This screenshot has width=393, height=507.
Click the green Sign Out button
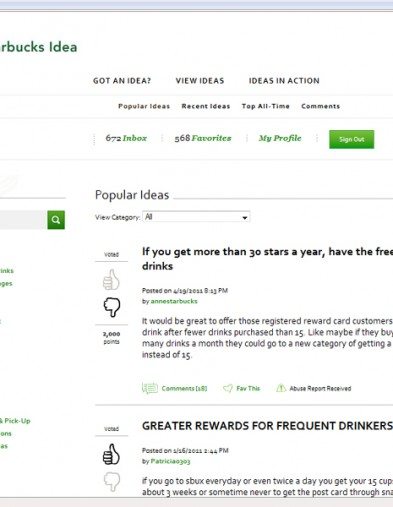pos(352,139)
